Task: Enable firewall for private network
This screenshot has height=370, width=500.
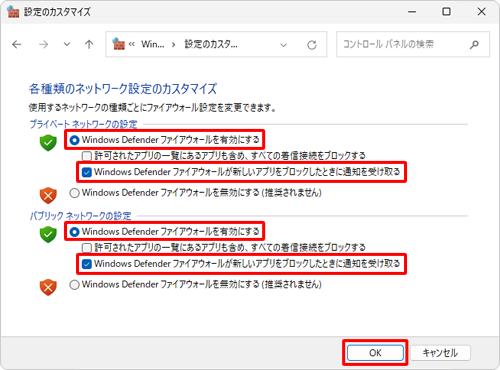Action: coord(165,140)
